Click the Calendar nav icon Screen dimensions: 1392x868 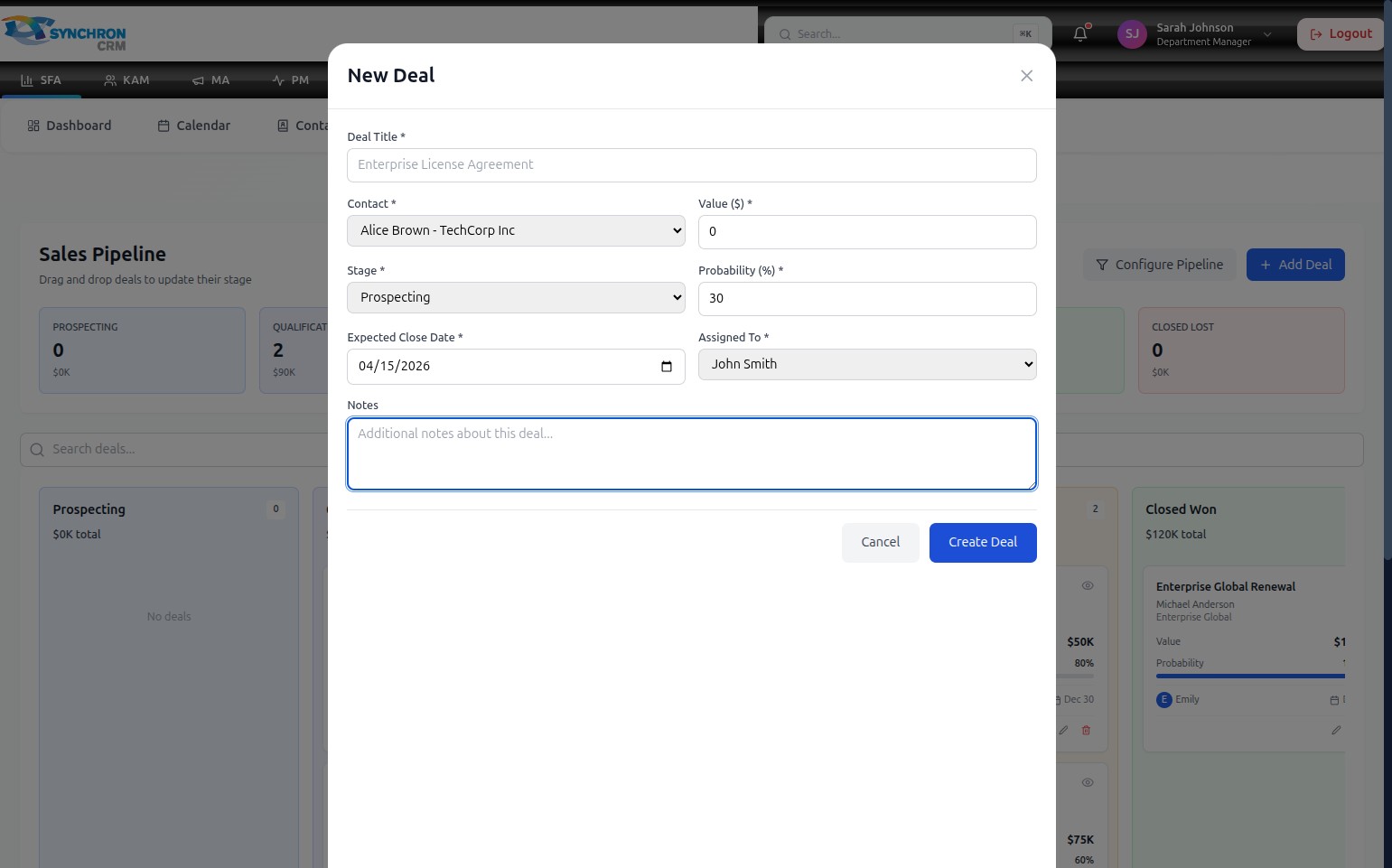point(163,126)
